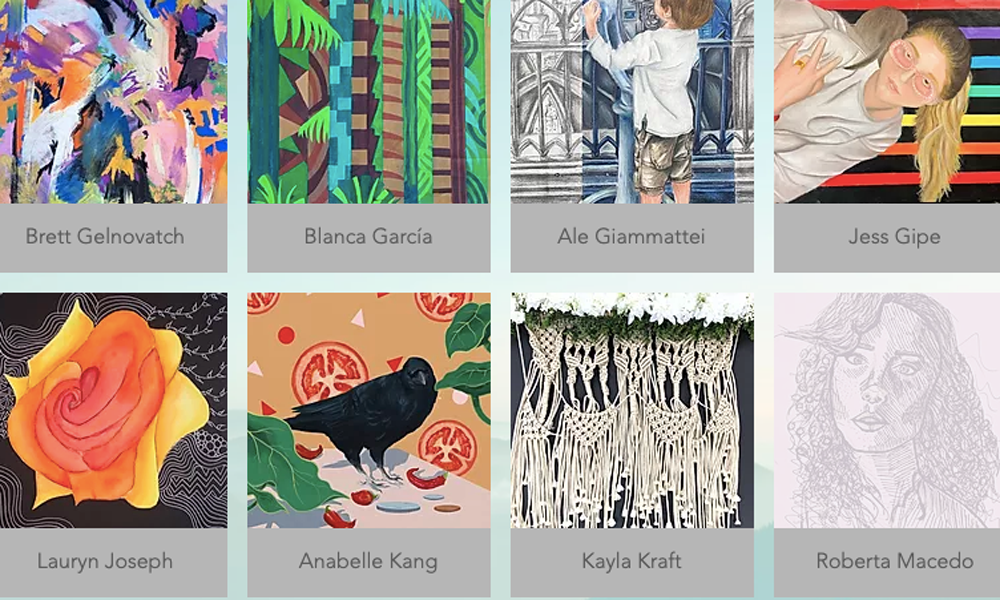Image resolution: width=1000 pixels, height=600 pixels.
Task: View Ale Giammattei's boy drawing thumbnail
Action: [x=632, y=101]
